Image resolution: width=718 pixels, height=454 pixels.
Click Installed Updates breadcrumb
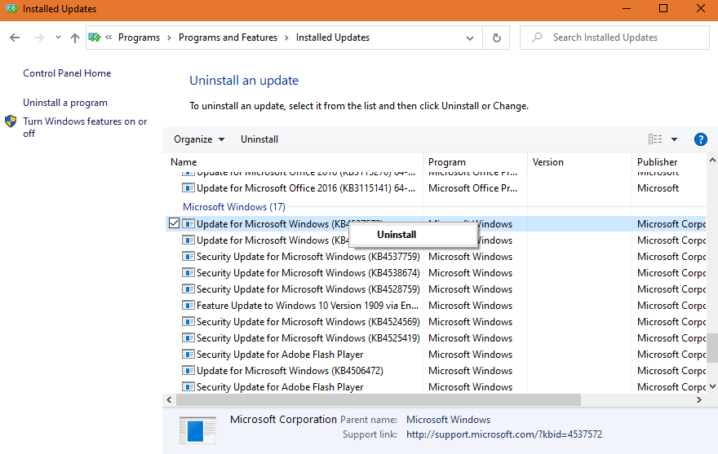pos(332,38)
